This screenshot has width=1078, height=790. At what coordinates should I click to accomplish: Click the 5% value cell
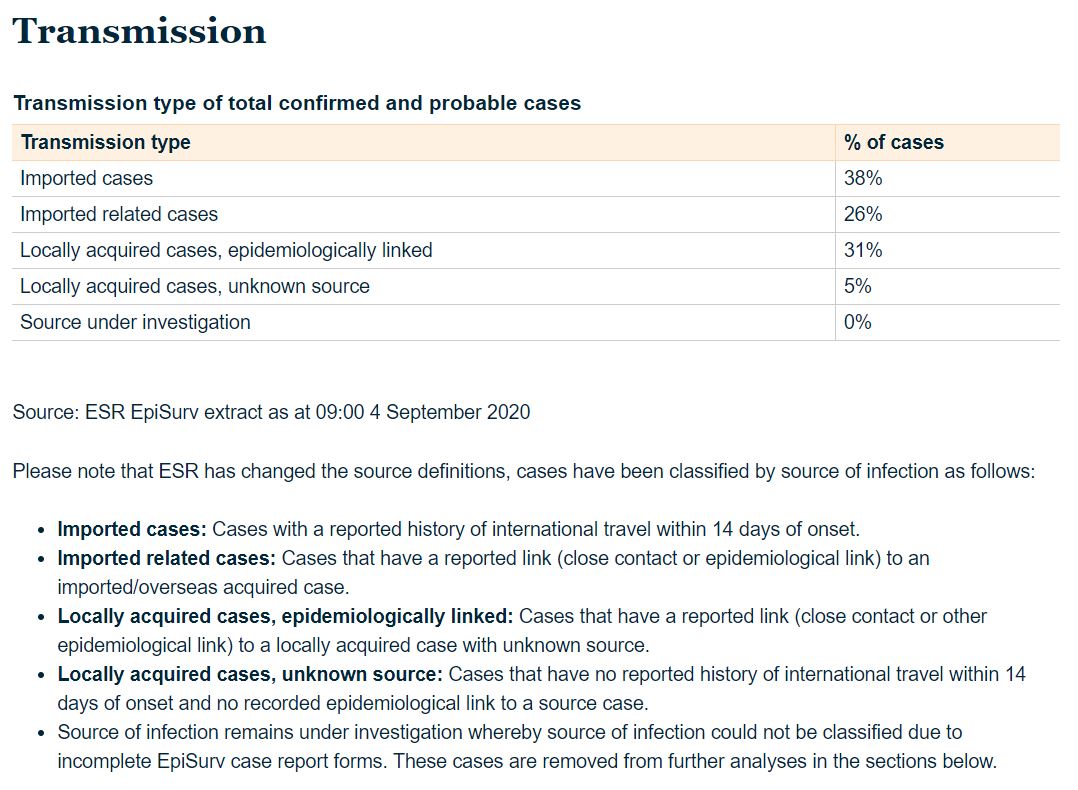tap(858, 286)
